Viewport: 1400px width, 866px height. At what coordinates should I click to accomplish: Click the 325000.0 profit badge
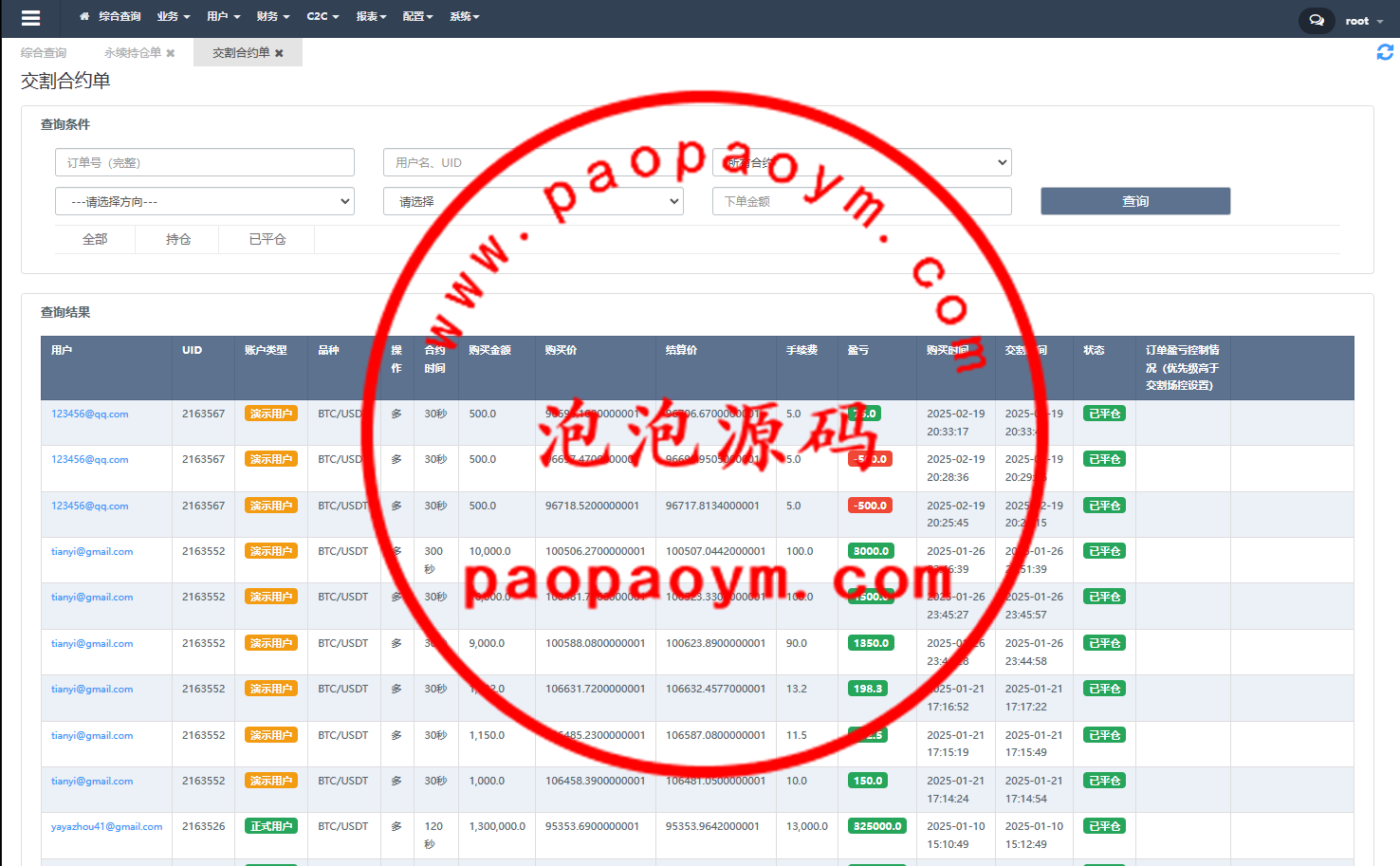(877, 826)
